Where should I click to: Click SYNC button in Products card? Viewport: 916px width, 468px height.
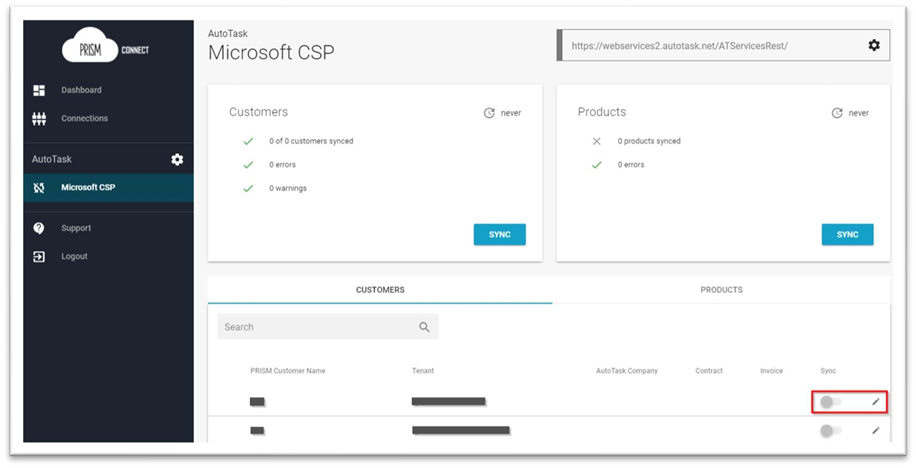848,234
